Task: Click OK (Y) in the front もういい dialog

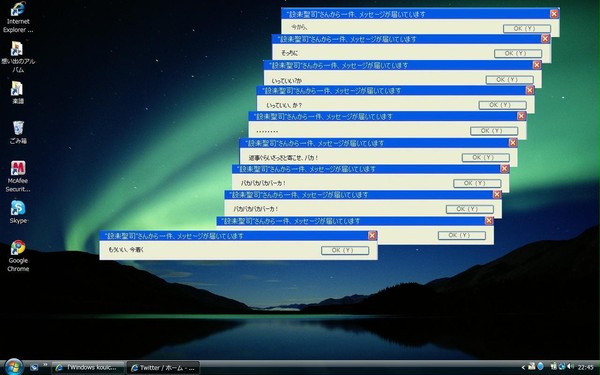Action: tap(345, 250)
